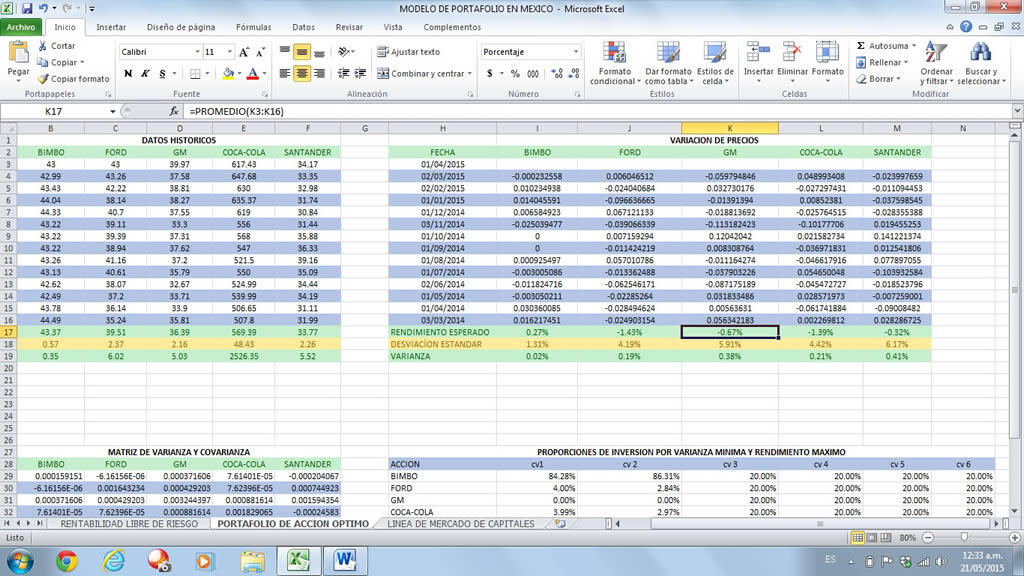Viewport: 1024px width, 576px height.
Task: Save workbook with the floppy disk icon
Action: (27, 8)
